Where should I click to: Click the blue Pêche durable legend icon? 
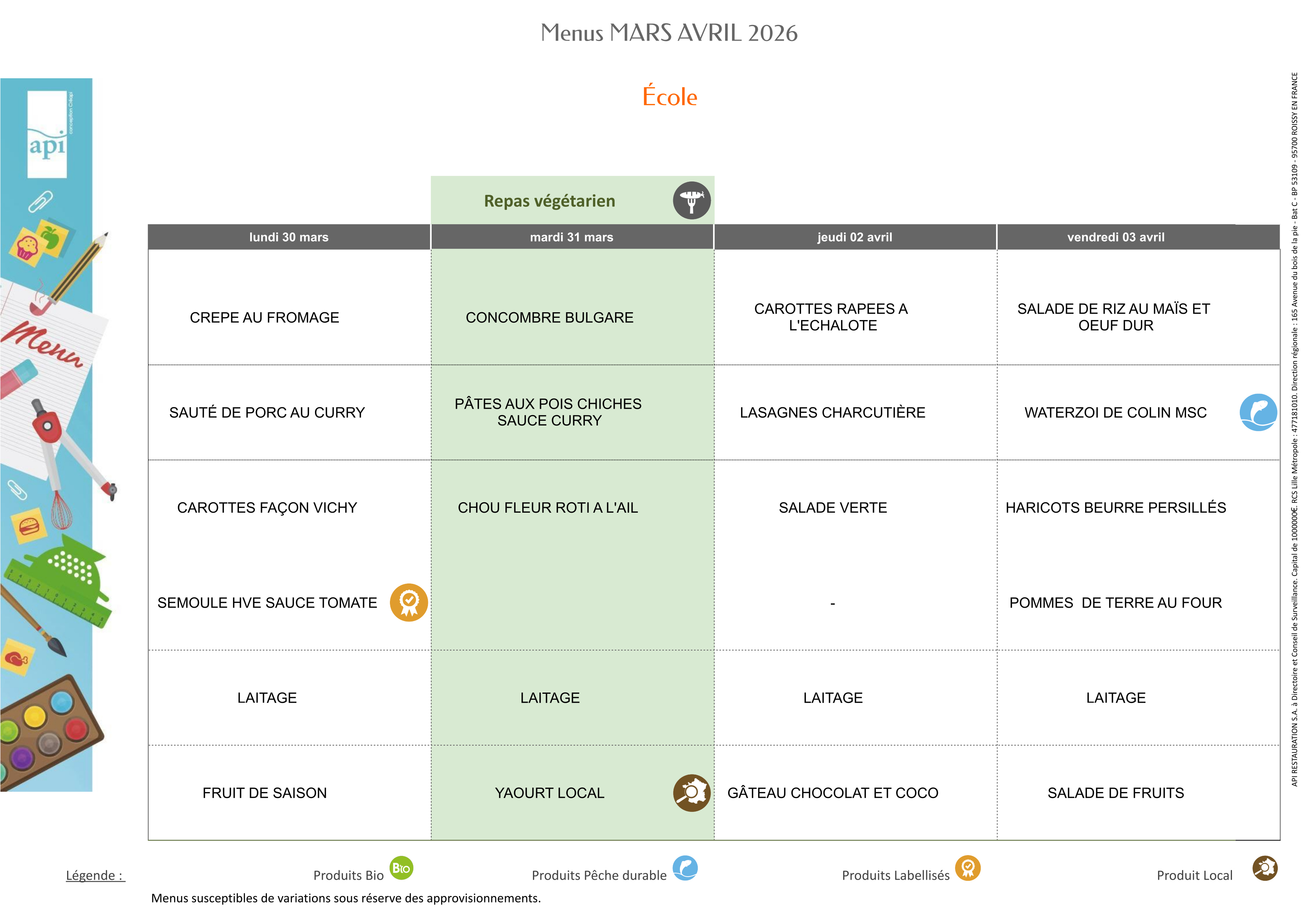(685, 868)
